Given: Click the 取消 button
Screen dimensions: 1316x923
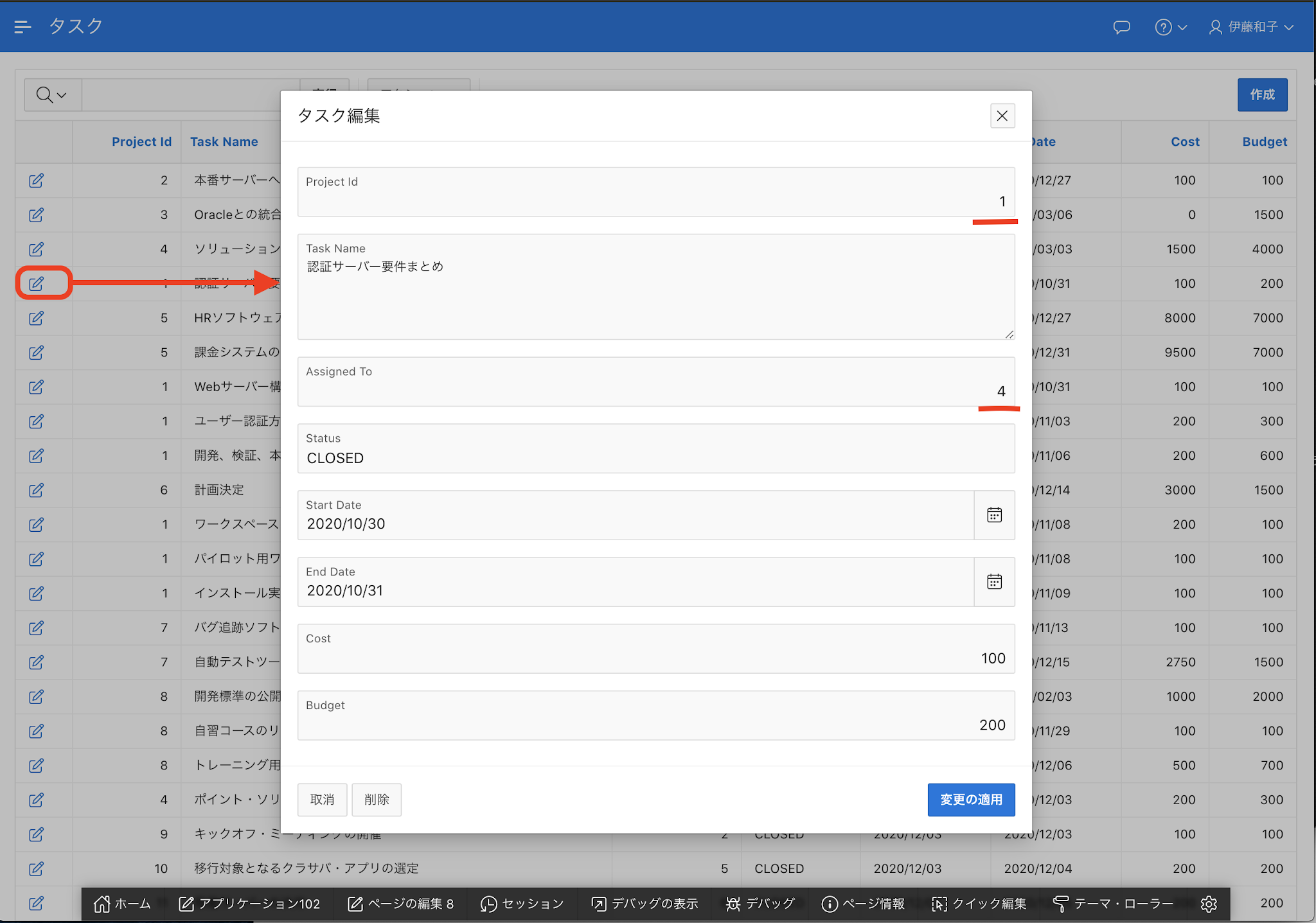Looking at the screenshot, I should pos(322,800).
